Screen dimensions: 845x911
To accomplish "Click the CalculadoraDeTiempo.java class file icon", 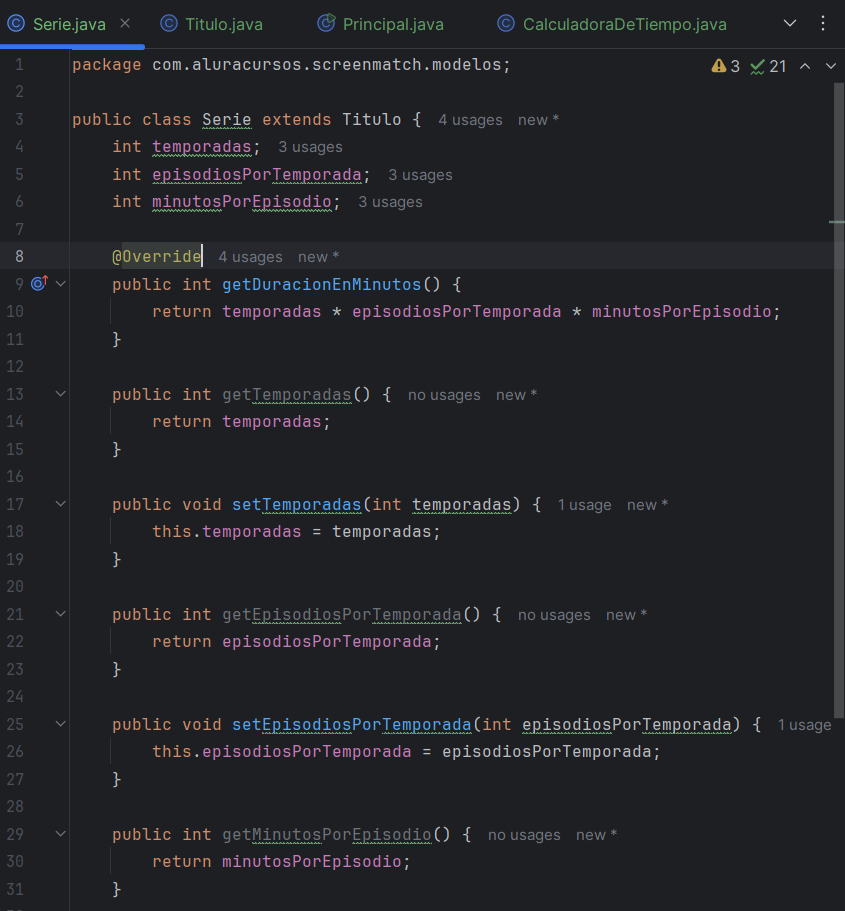I will pos(506,24).
